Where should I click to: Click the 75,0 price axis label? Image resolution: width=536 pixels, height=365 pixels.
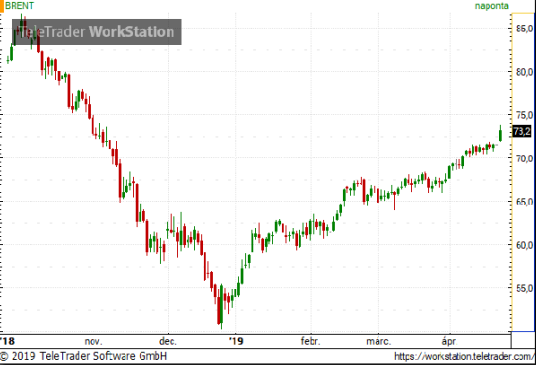pos(524,115)
